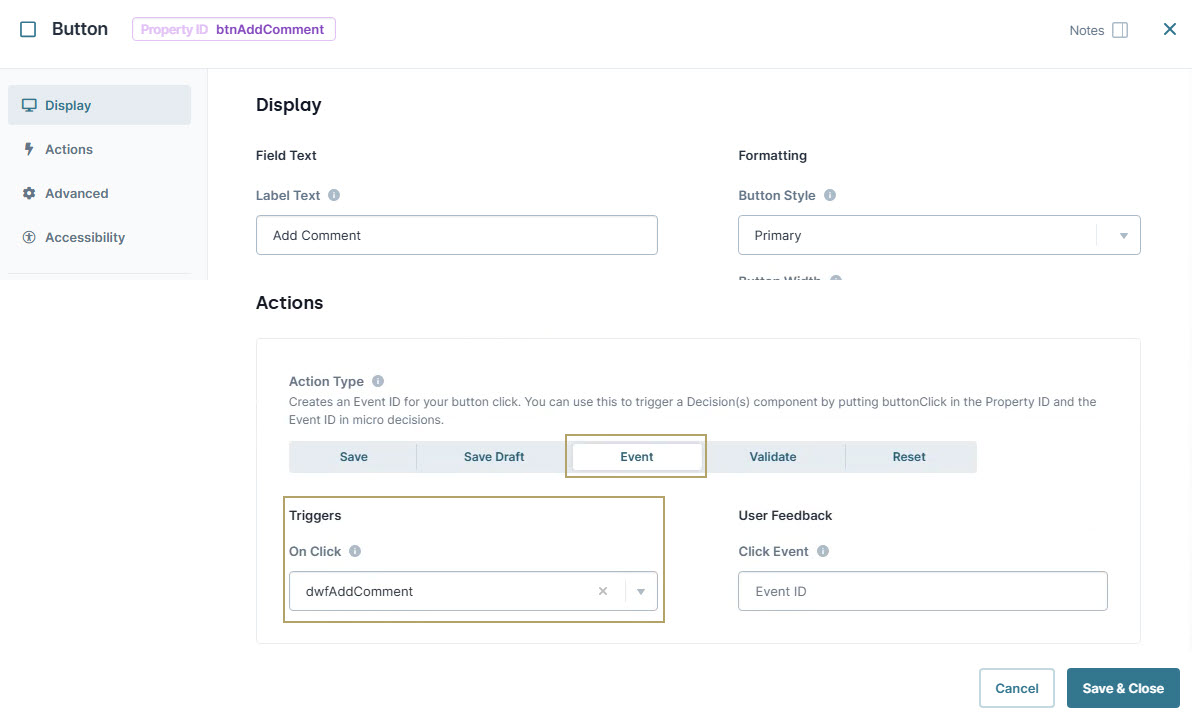Open Accessibility via its sidebar icon
The width and height of the screenshot is (1192, 716).
coord(29,237)
